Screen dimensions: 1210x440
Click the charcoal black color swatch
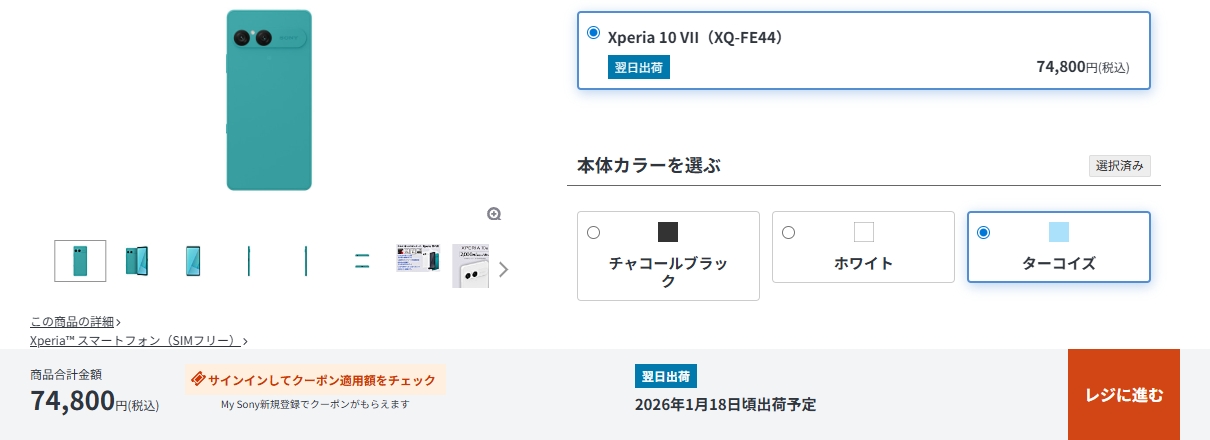click(x=668, y=232)
